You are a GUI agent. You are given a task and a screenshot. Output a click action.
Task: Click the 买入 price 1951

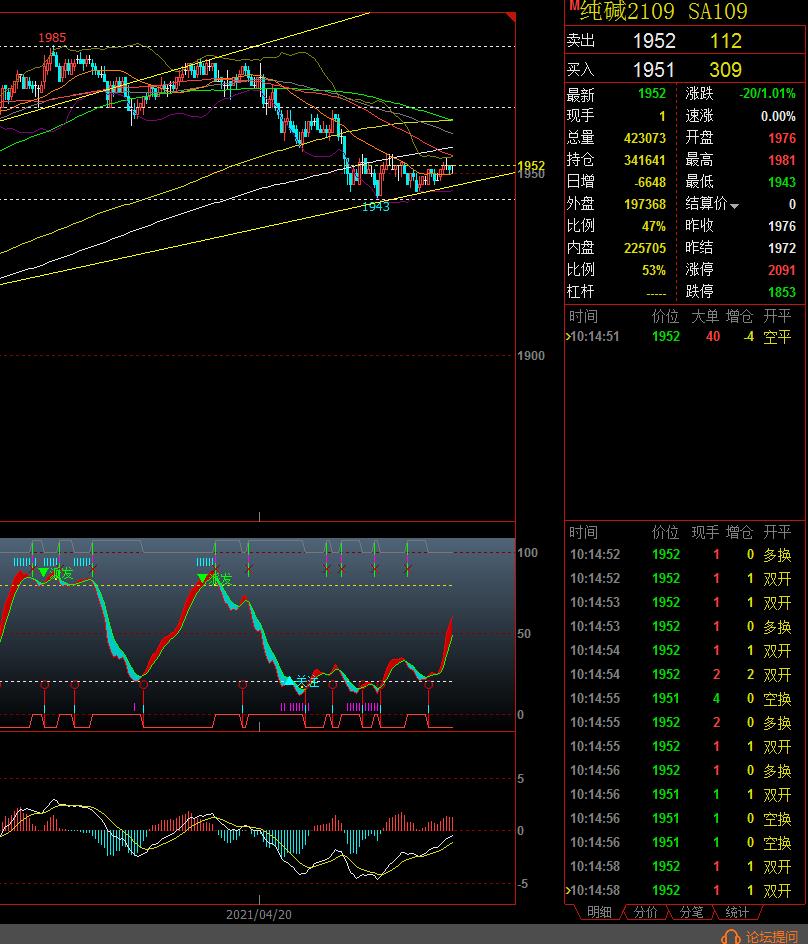pos(653,70)
